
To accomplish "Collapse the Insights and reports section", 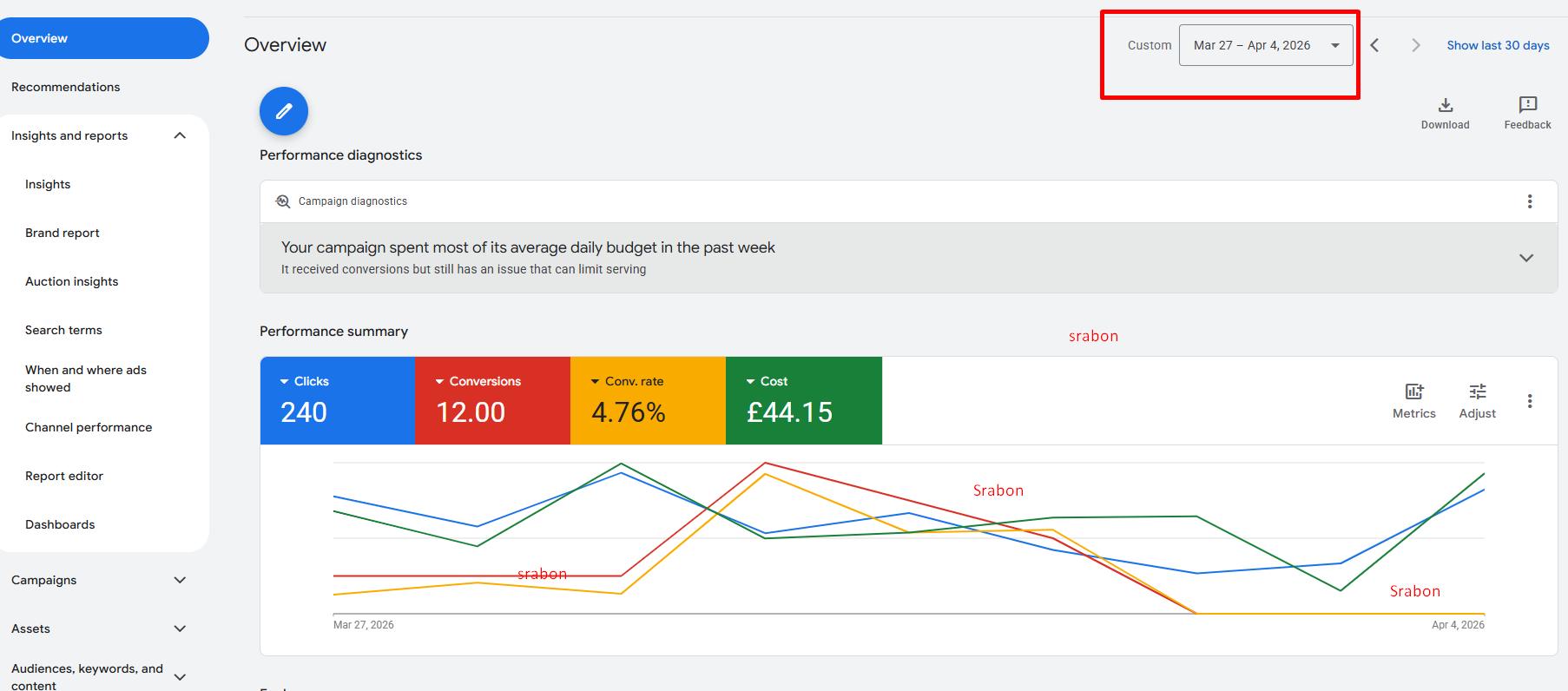I will tap(180, 135).
